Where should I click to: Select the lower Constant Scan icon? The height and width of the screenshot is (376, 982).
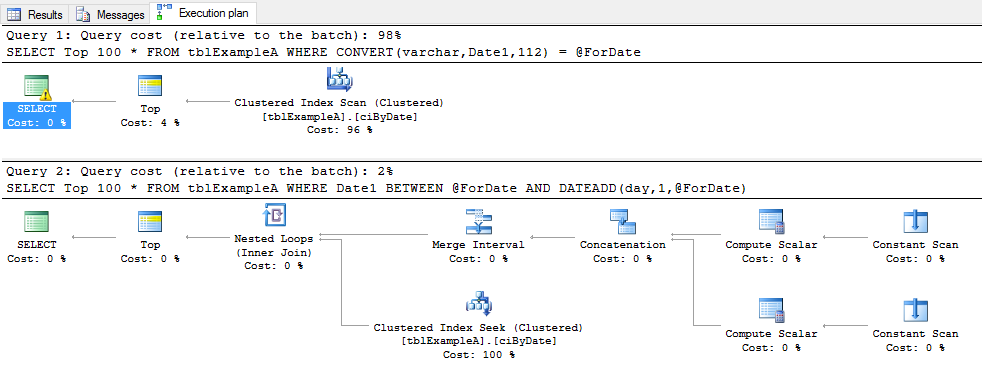[915, 311]
